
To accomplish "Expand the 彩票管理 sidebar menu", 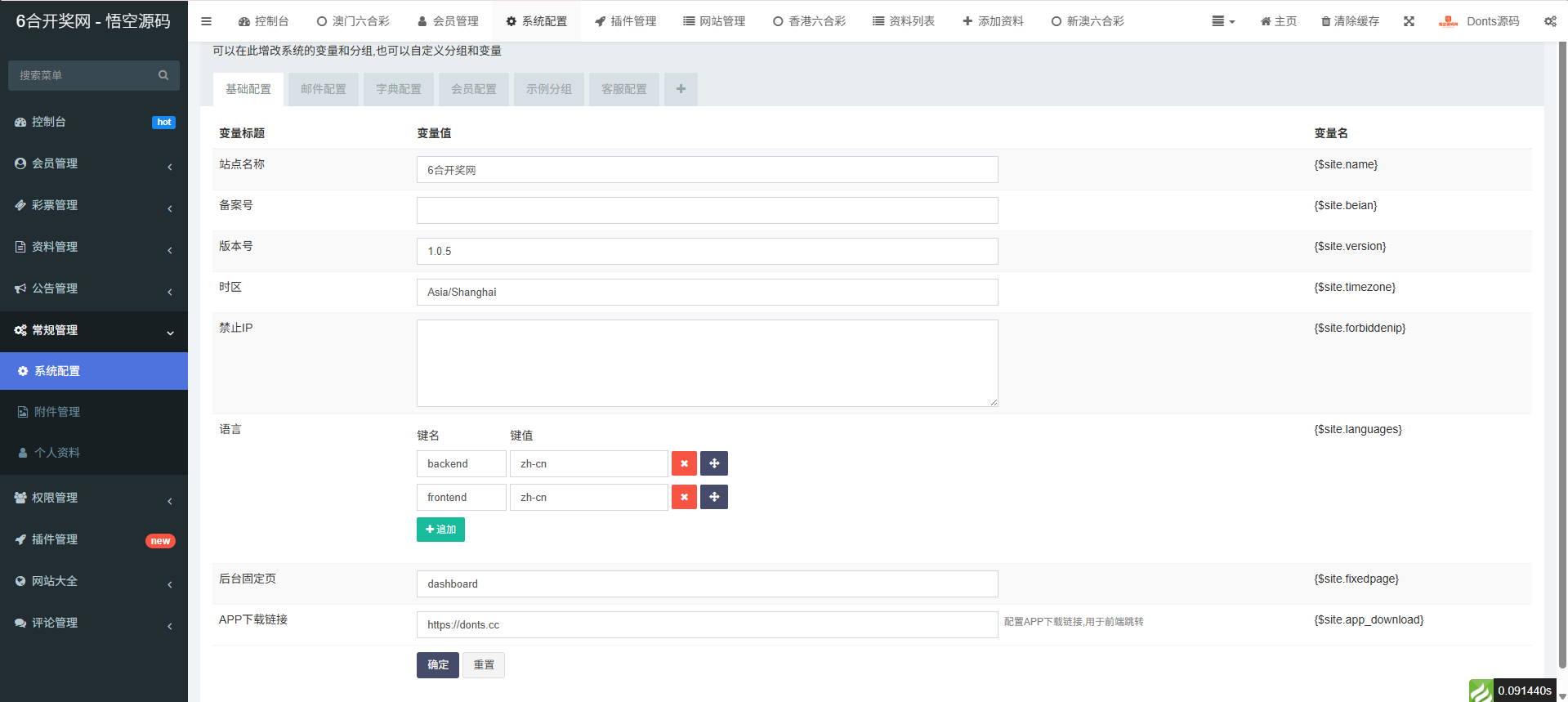I will click(x=93, y=205).
